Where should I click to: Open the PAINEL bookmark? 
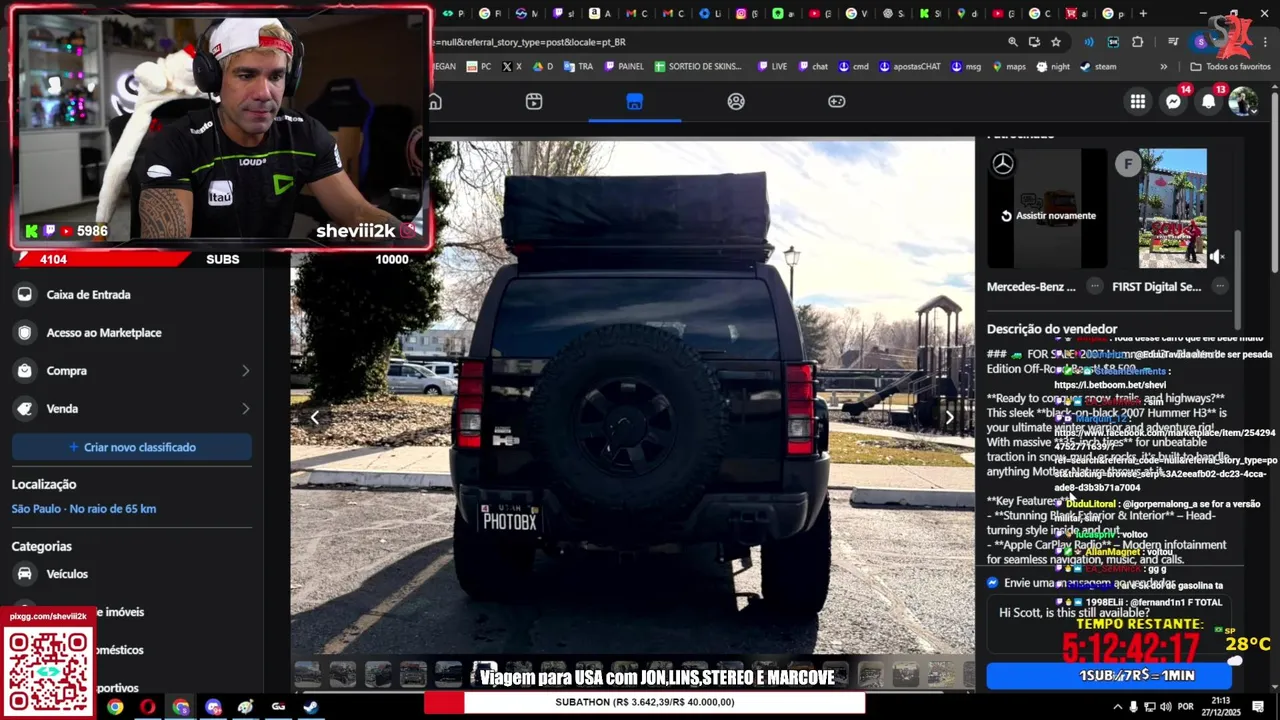coord(623,67)
